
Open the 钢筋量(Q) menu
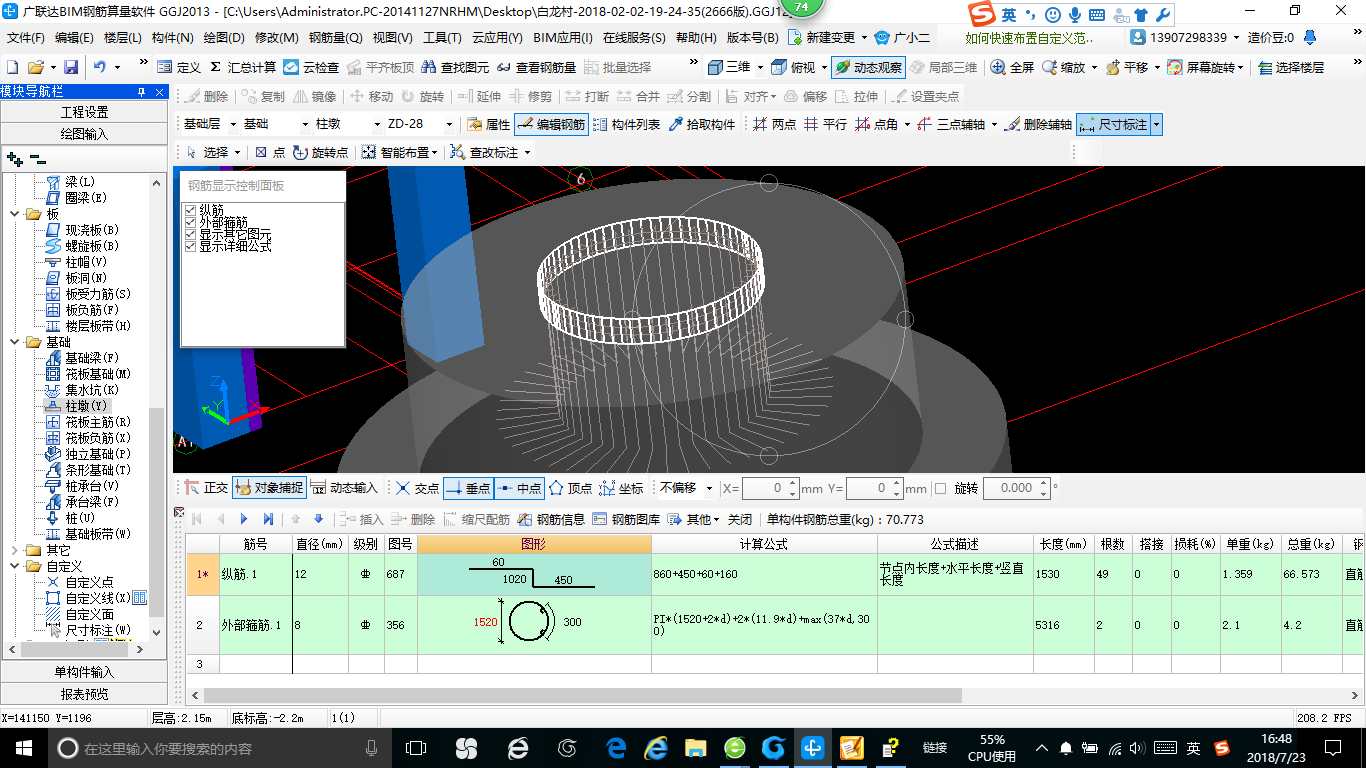click(335, 37)
